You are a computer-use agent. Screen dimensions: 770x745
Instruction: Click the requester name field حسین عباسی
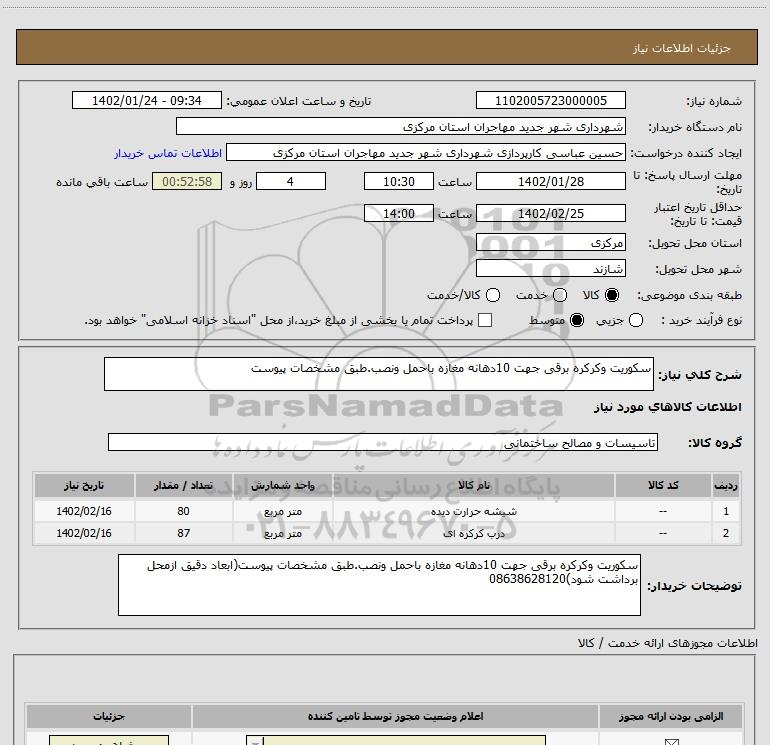pos(426,152)
